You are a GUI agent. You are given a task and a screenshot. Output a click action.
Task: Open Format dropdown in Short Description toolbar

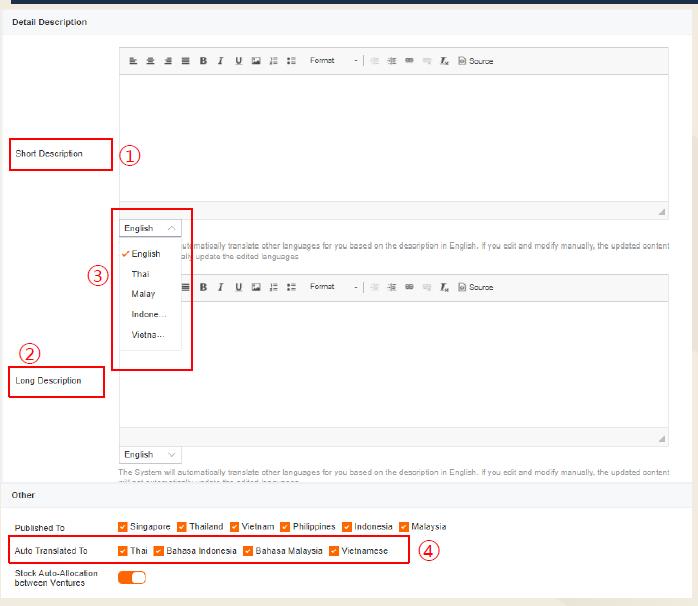click(333, 61)
